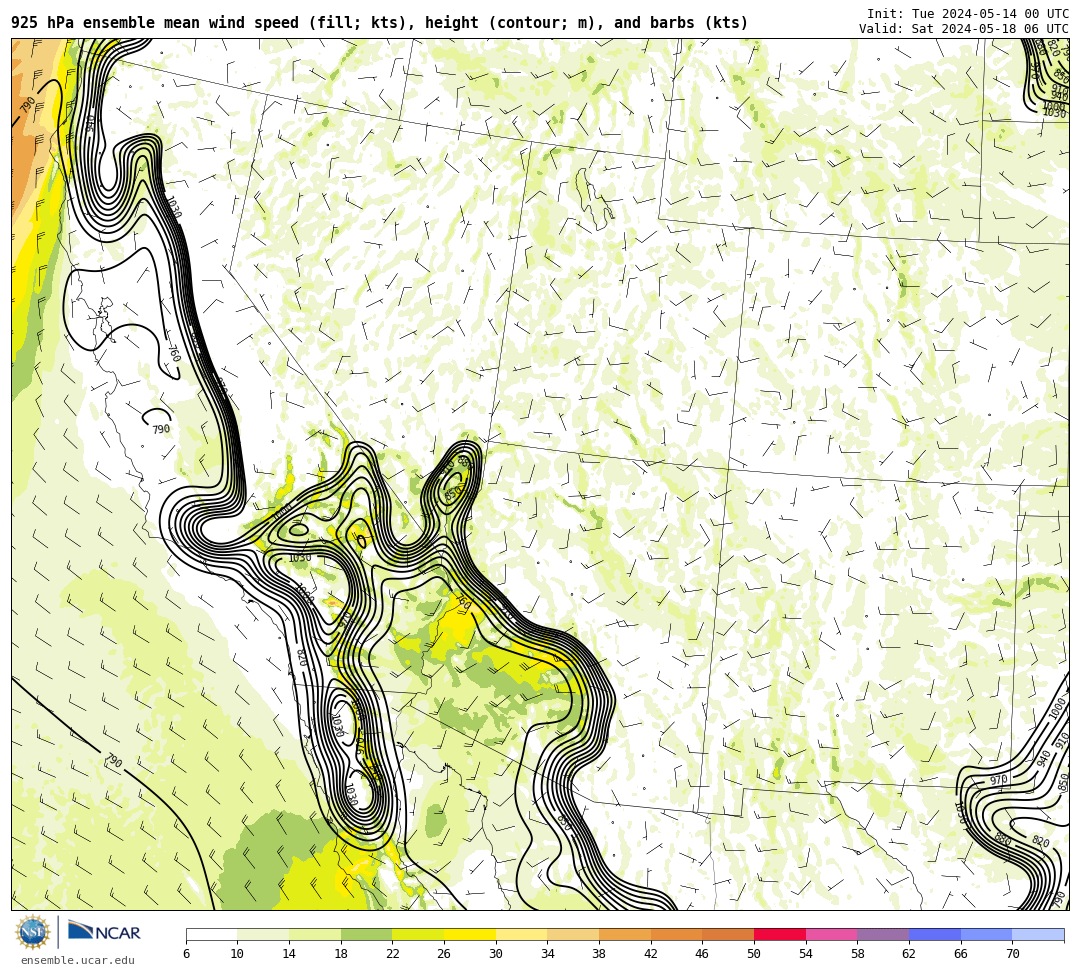Click the colorbar tick label '10'

click(238, 954)
